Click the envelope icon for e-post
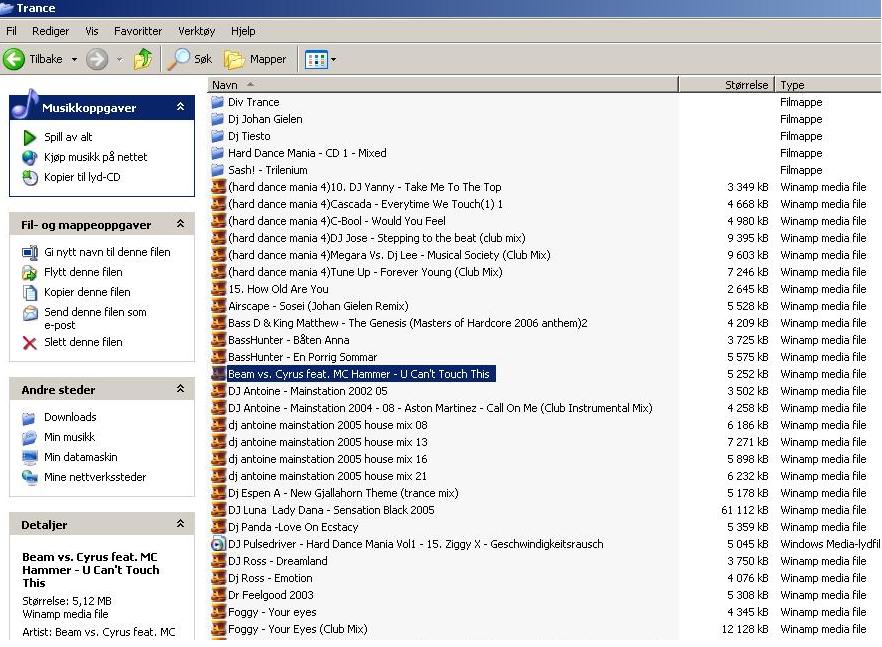The height and width of the screenshot is (647, 882). point(30,313)
